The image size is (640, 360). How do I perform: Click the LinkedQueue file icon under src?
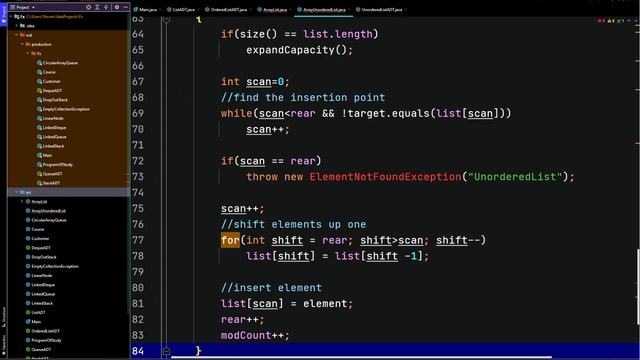pyautogui.click(x=28, y=294)
